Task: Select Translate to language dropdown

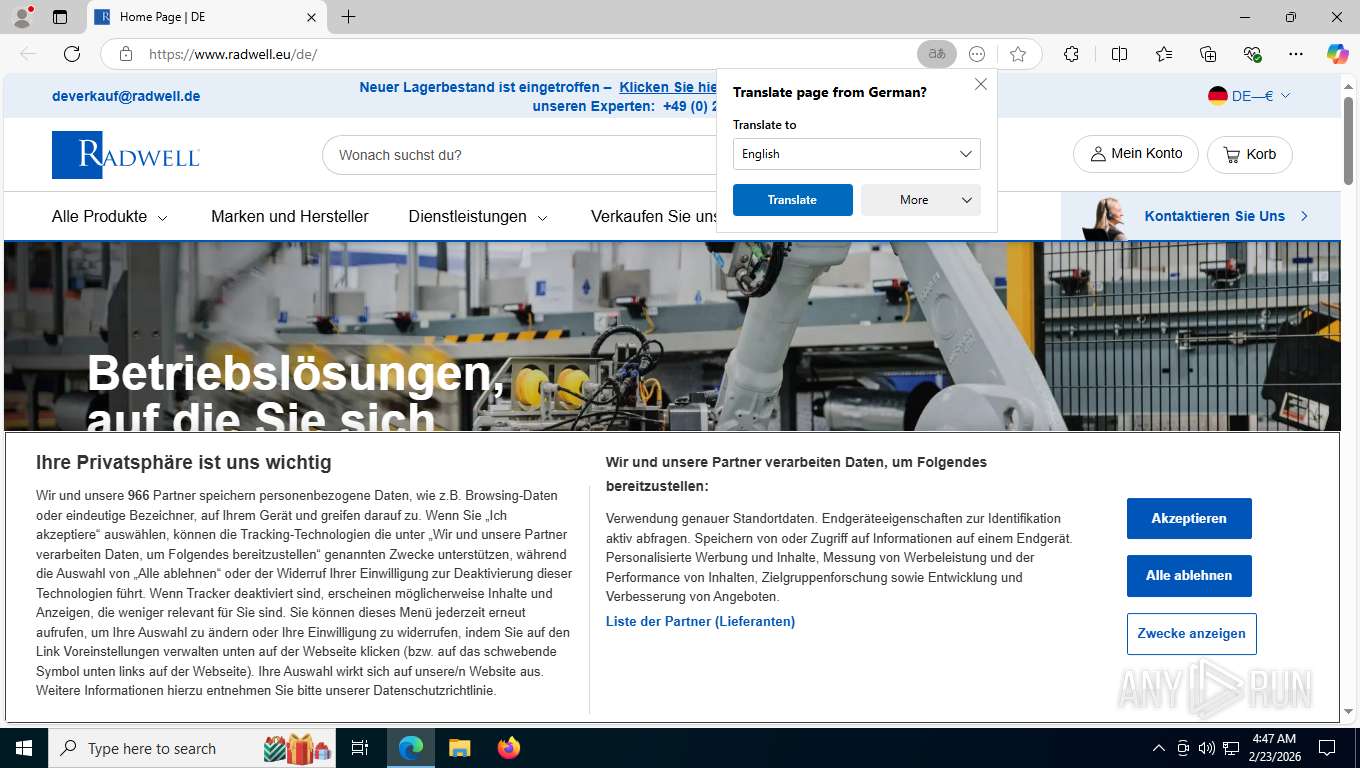Action: [857, 154]
